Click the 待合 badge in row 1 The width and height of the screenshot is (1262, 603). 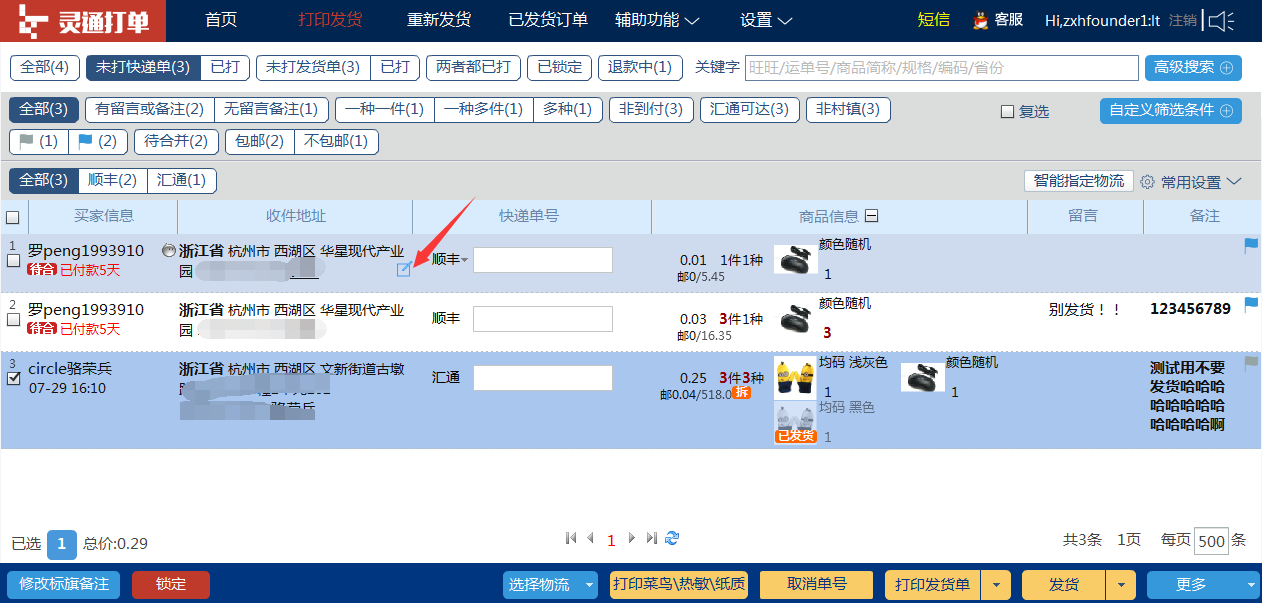pos(42,270)
